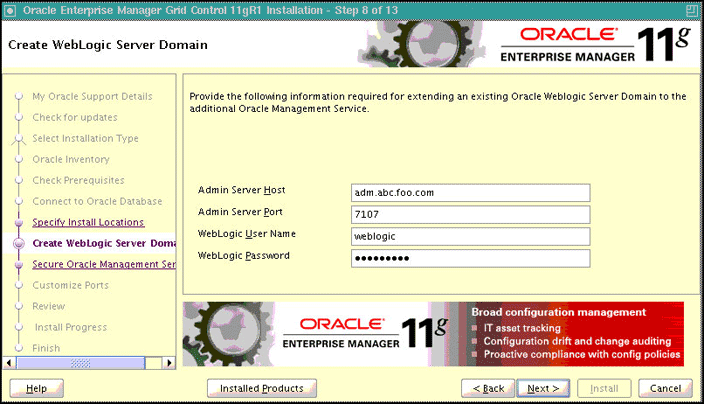Screen dimensions: 704x404
Task: Click the Admin Server Host label
Action: pos(242,190)
